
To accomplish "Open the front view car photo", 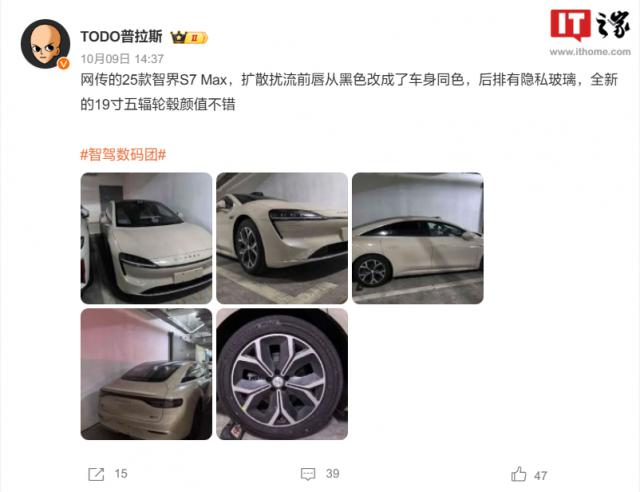I will 147,238.
